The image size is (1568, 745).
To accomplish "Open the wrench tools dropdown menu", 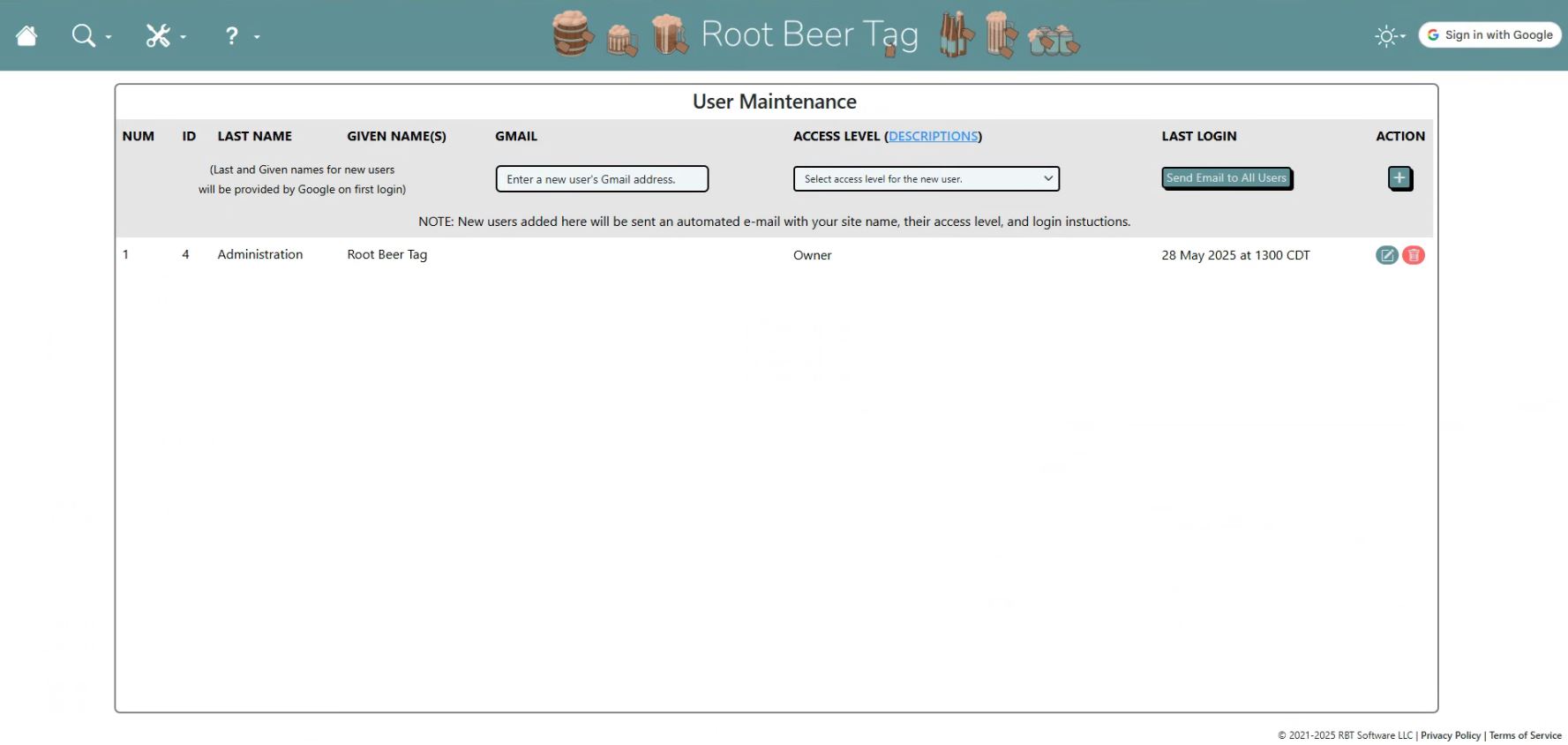I will 159,36.
